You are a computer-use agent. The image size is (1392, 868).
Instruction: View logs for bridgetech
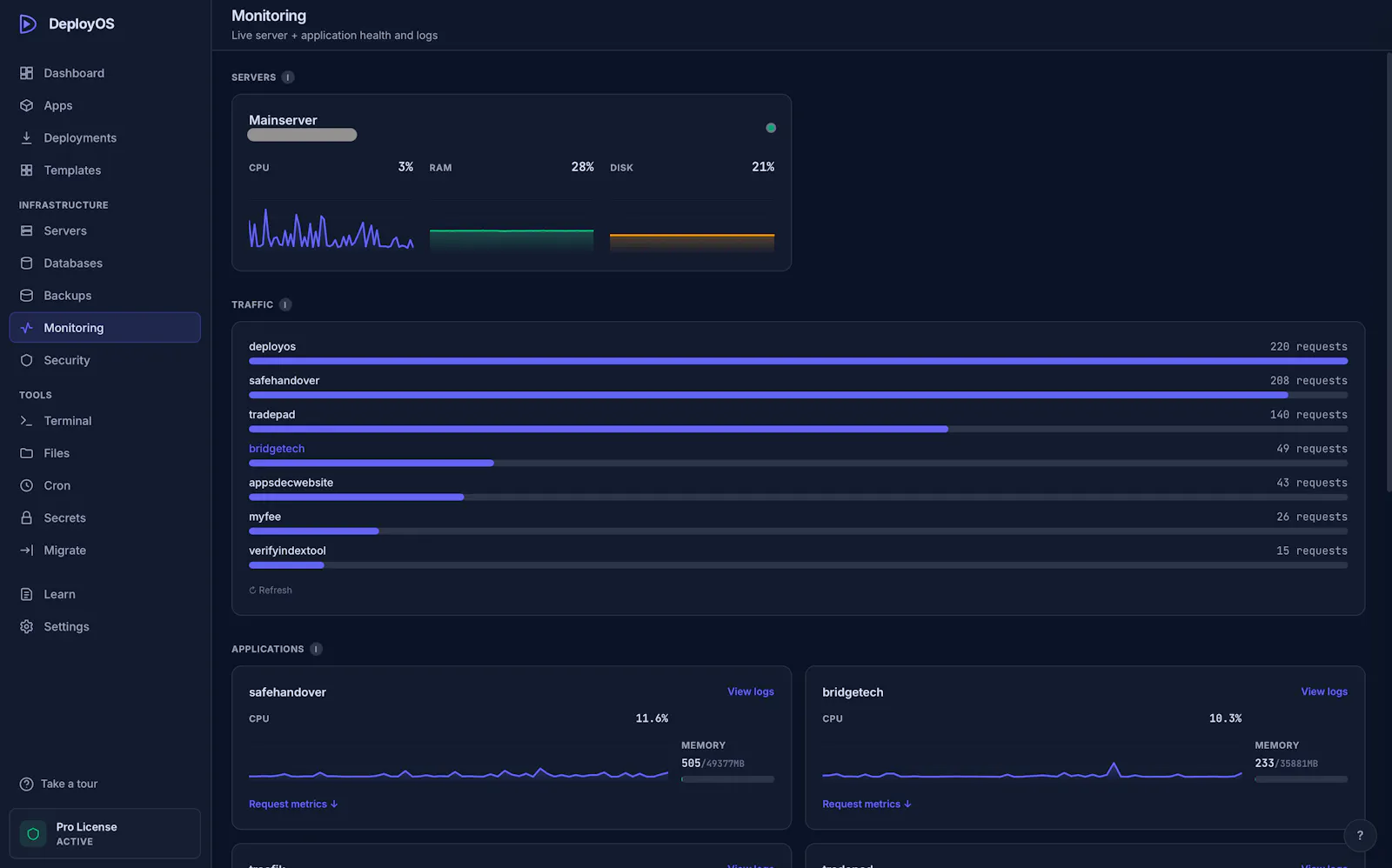point(1324,691)
